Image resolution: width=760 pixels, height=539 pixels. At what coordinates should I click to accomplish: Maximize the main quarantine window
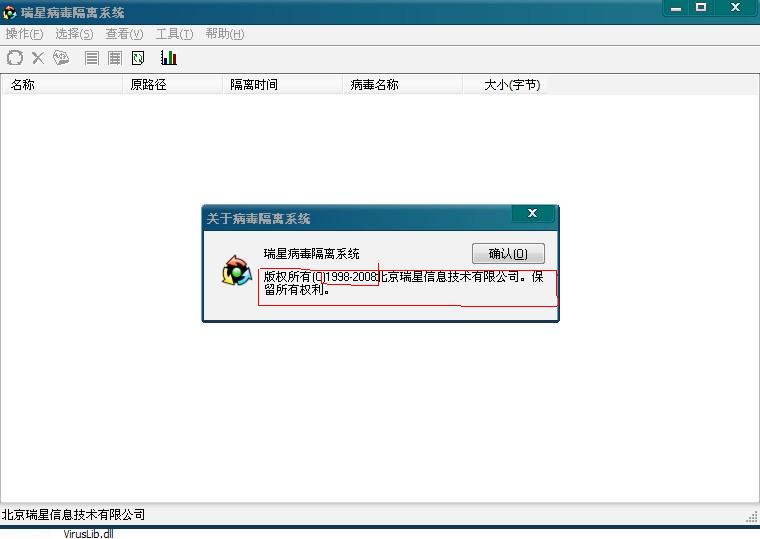(701, 8)
